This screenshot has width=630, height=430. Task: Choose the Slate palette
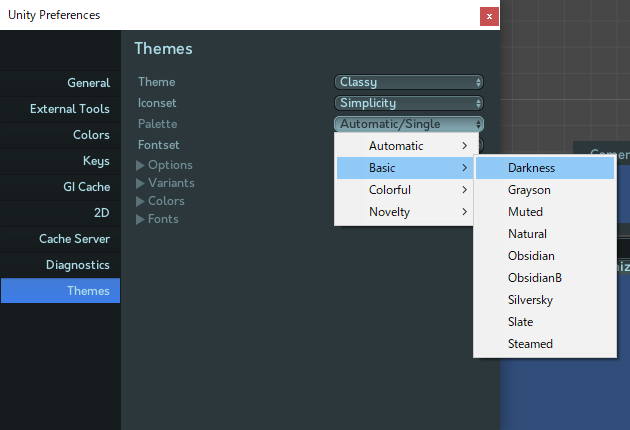point(545,322)
